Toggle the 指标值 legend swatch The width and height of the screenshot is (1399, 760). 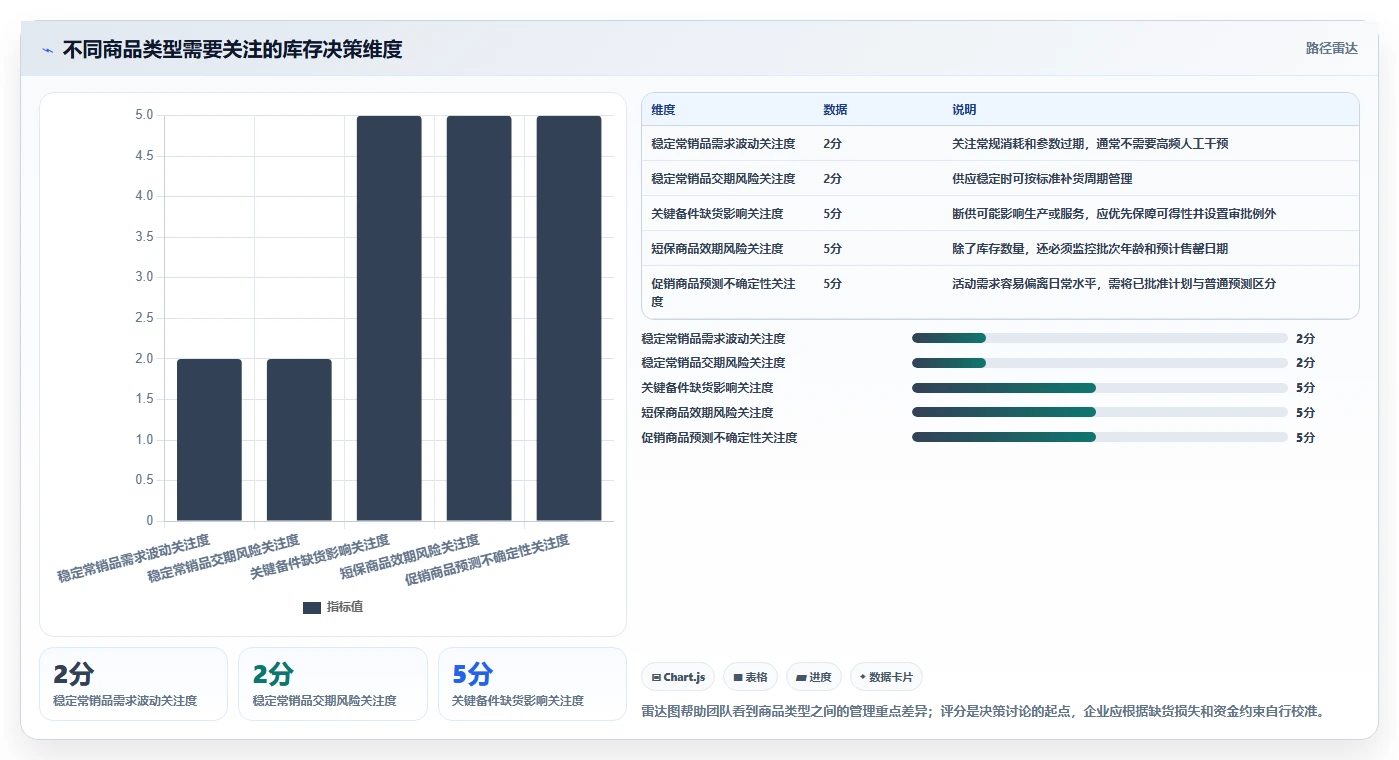coord(312,607)
